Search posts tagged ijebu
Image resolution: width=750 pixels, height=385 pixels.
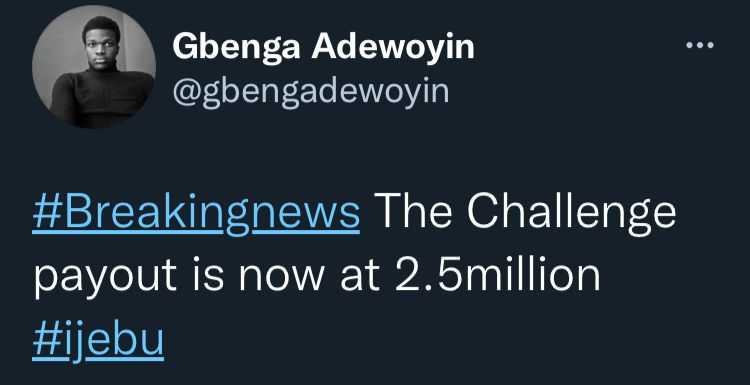98,341
